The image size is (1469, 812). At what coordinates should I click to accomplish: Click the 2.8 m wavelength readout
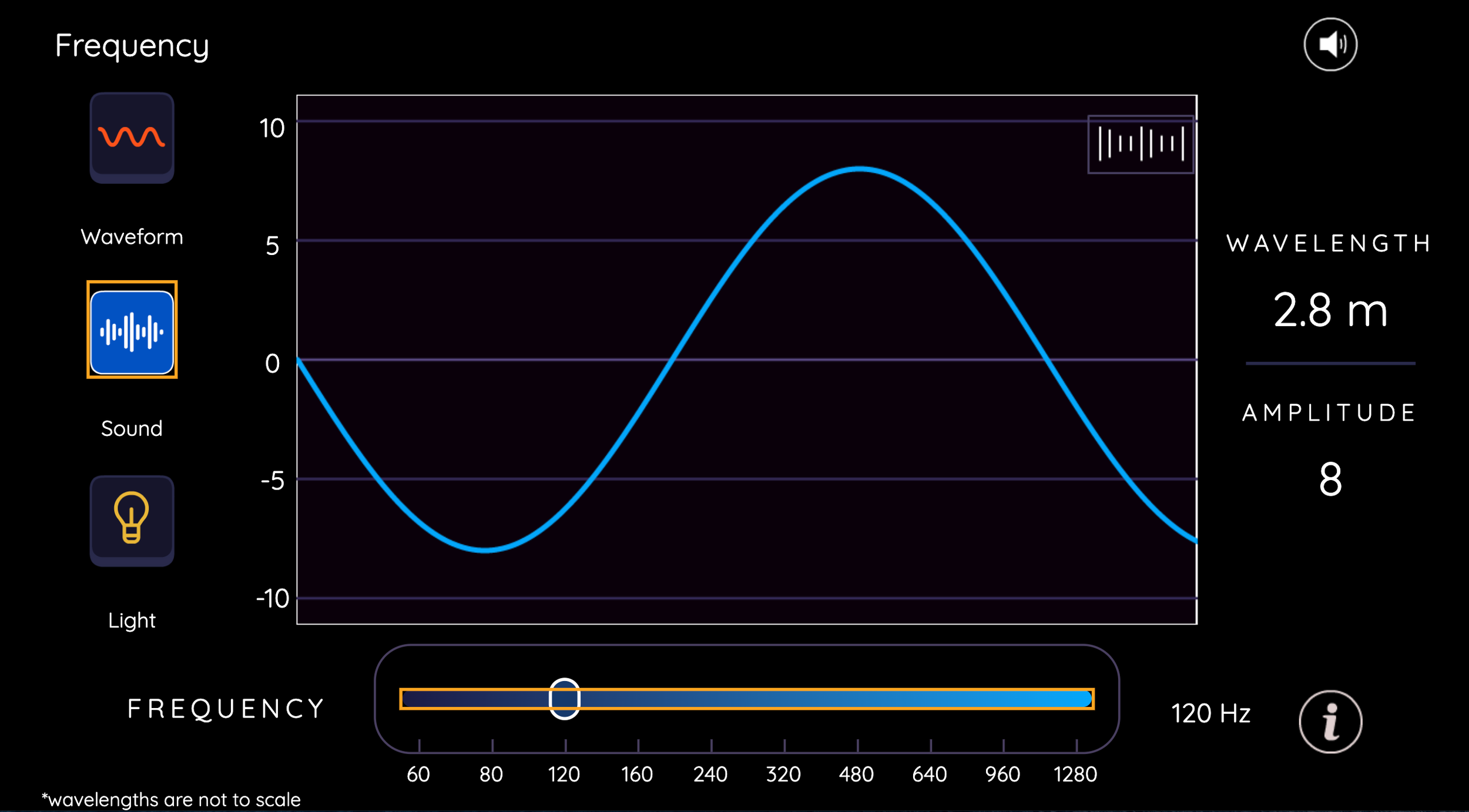point(1330,310)
